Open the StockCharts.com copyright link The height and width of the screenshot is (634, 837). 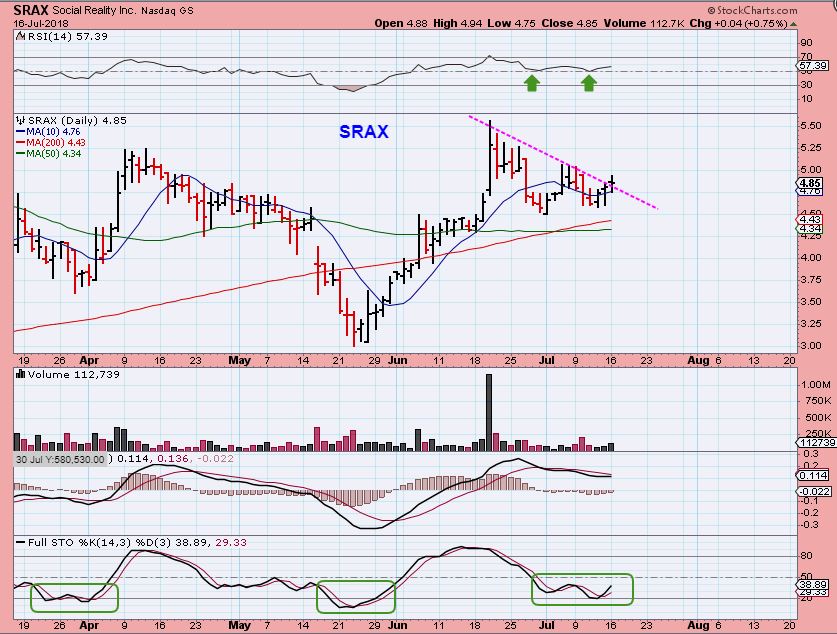tap(753, 10)
